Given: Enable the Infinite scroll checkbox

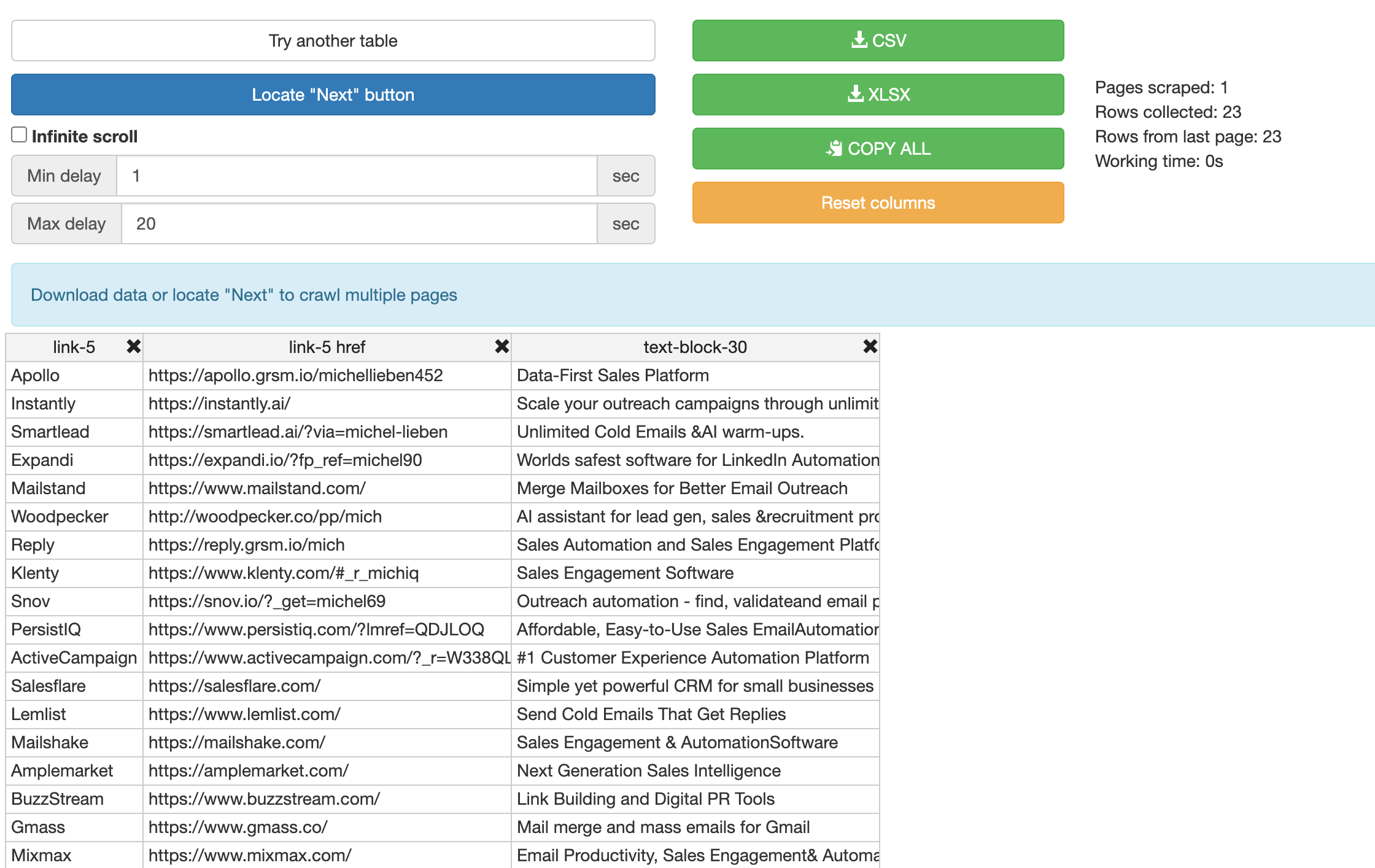Looking at the screenshot, I should [x=18, y=134].
